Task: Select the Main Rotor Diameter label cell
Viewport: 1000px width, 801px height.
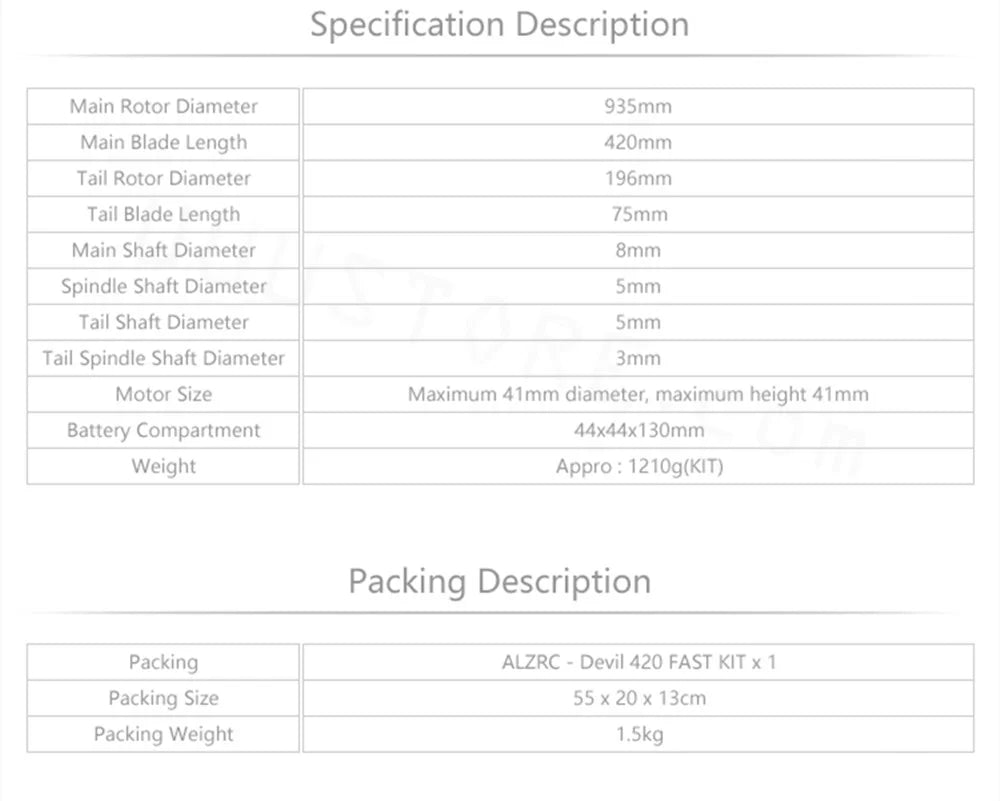Action: (163, 106)
